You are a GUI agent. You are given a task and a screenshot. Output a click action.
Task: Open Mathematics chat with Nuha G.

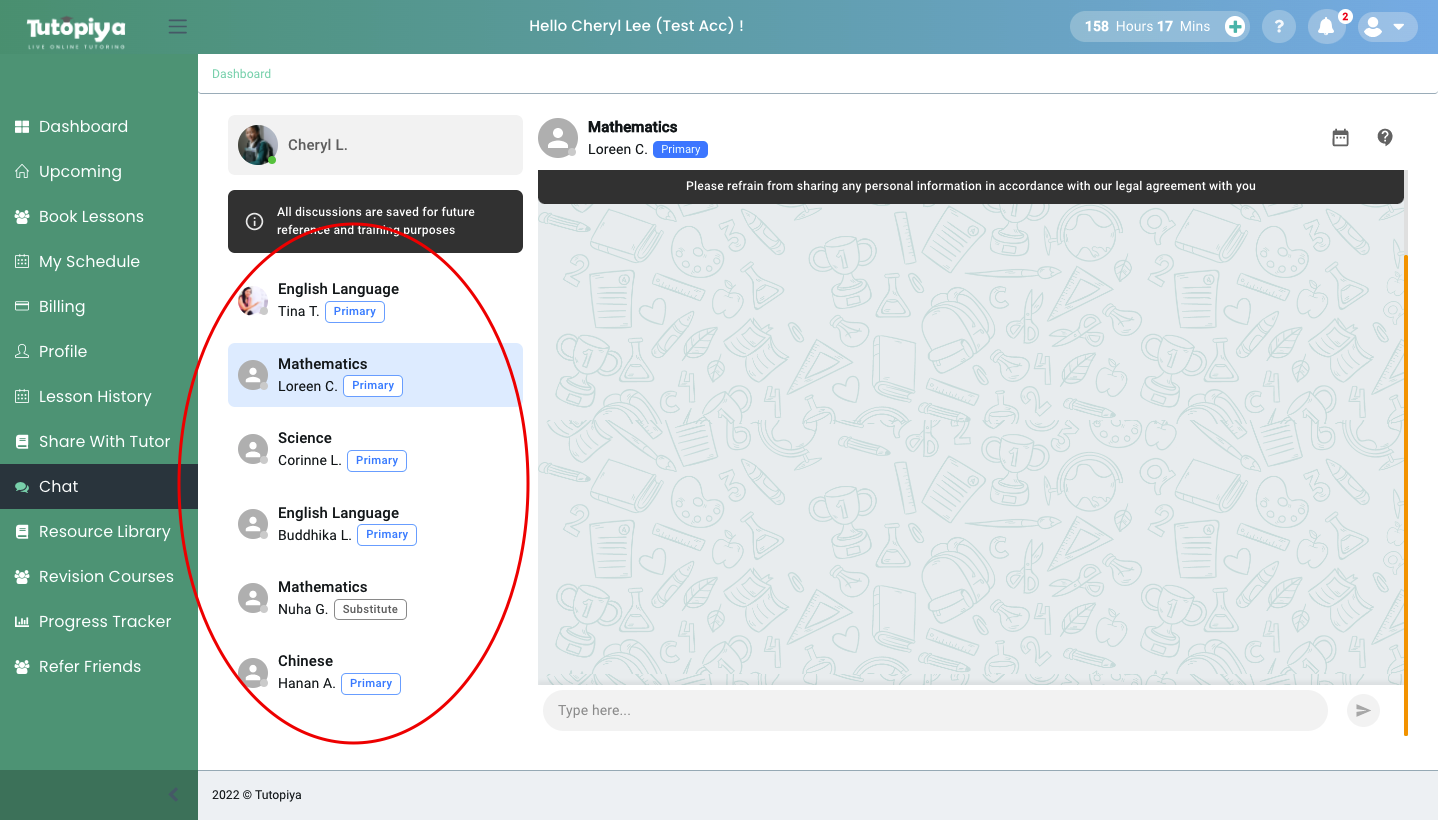click(x=375, y=598)
